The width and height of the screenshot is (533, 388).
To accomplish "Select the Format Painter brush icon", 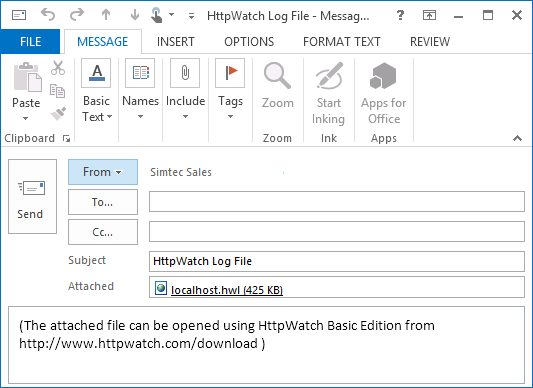I will (58, 114).
